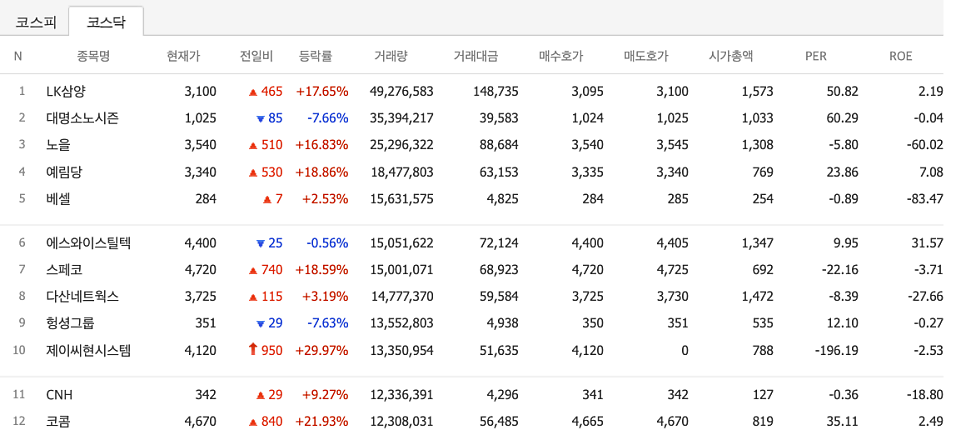Click 헝셩그룹's down-arrow next to 29

(260, 323)
